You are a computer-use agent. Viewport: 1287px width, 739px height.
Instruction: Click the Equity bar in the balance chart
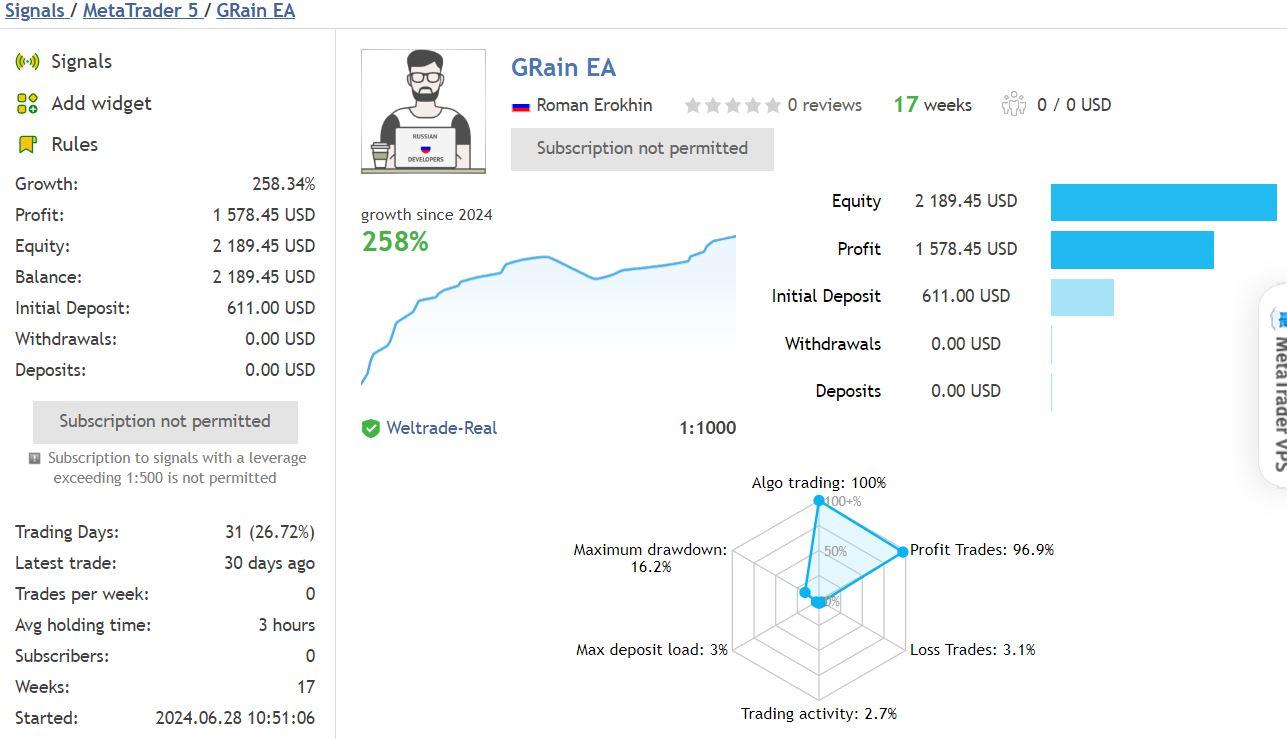[x=1163, y=202]
